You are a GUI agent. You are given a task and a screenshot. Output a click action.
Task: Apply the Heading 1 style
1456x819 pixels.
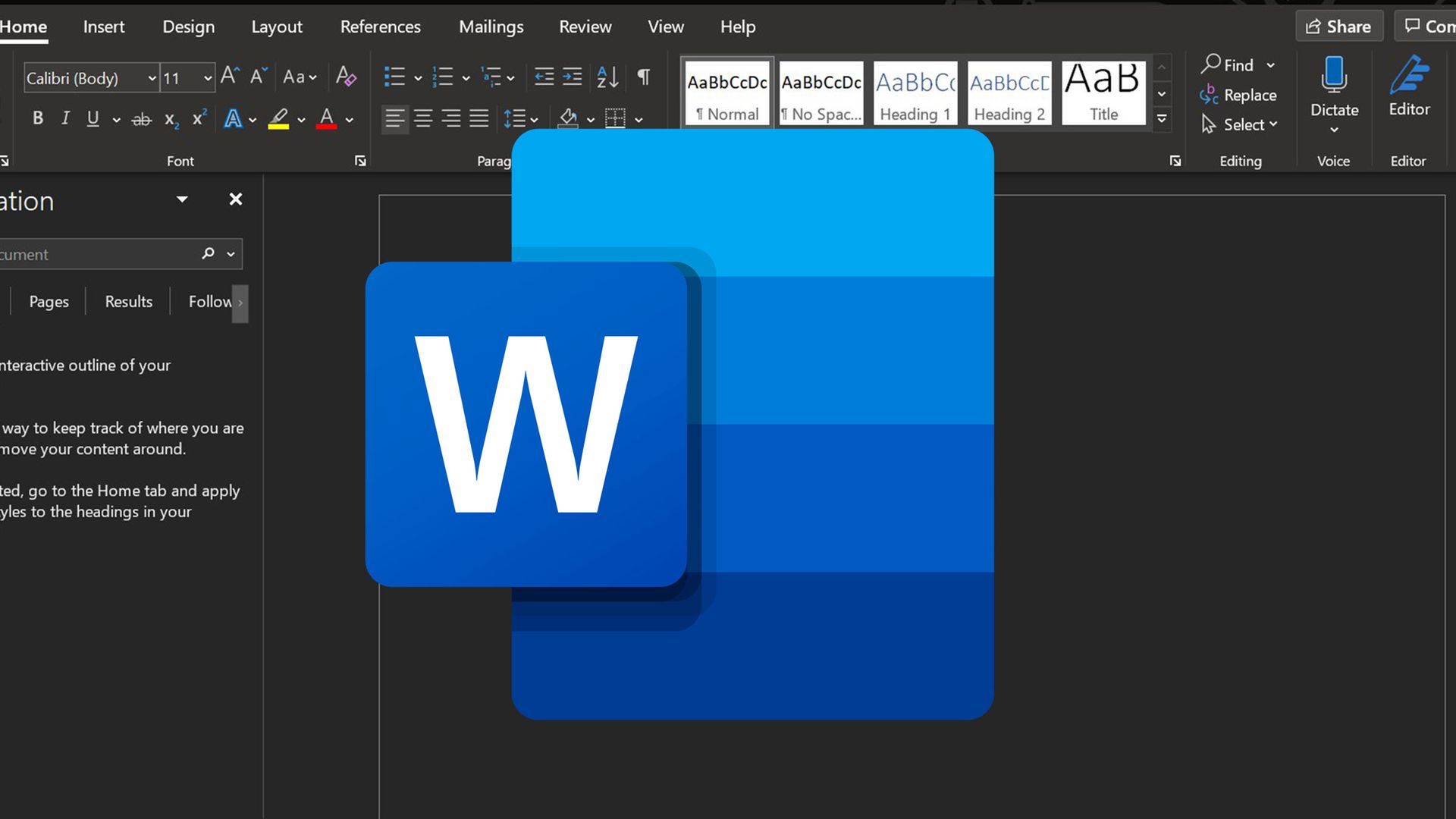(915, 93)
